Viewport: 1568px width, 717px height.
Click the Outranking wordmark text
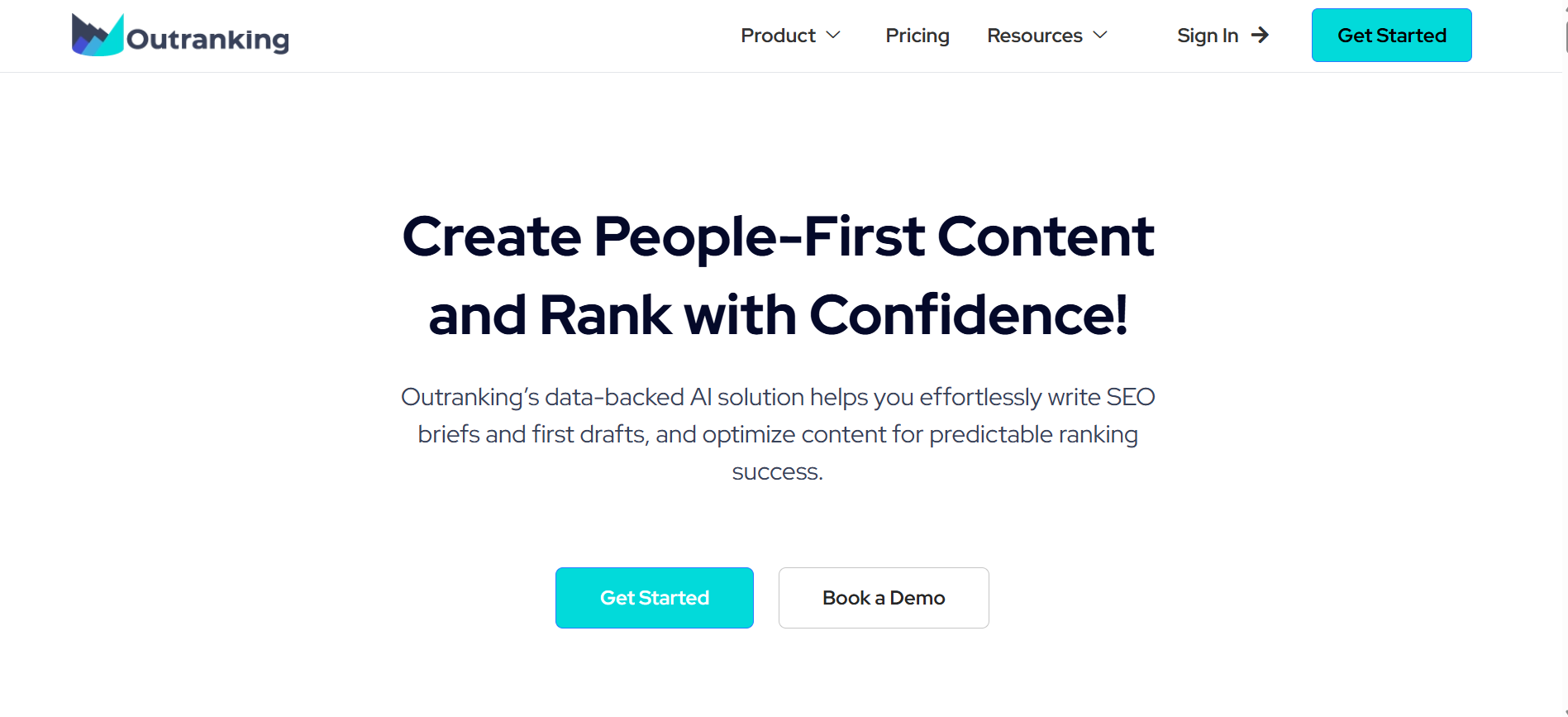click(208, 36)
